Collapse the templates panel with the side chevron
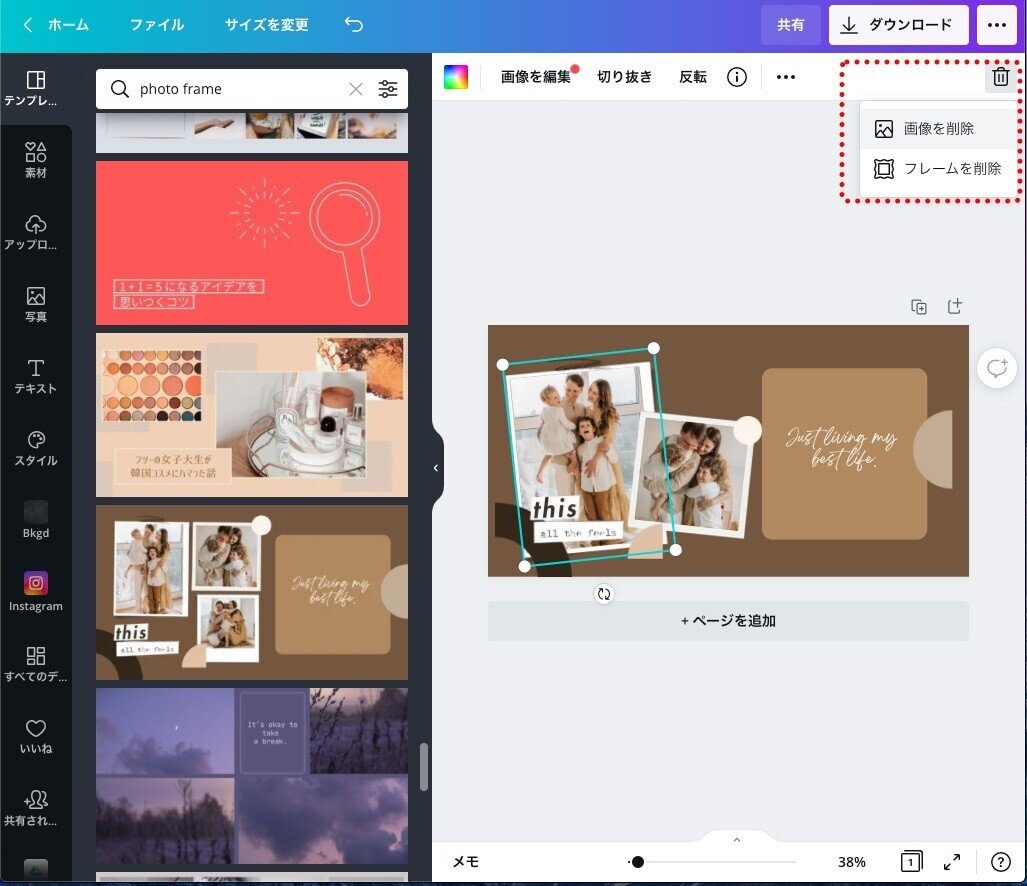The height and width of the screenshot is (886, 1027). tap(435, 467)
